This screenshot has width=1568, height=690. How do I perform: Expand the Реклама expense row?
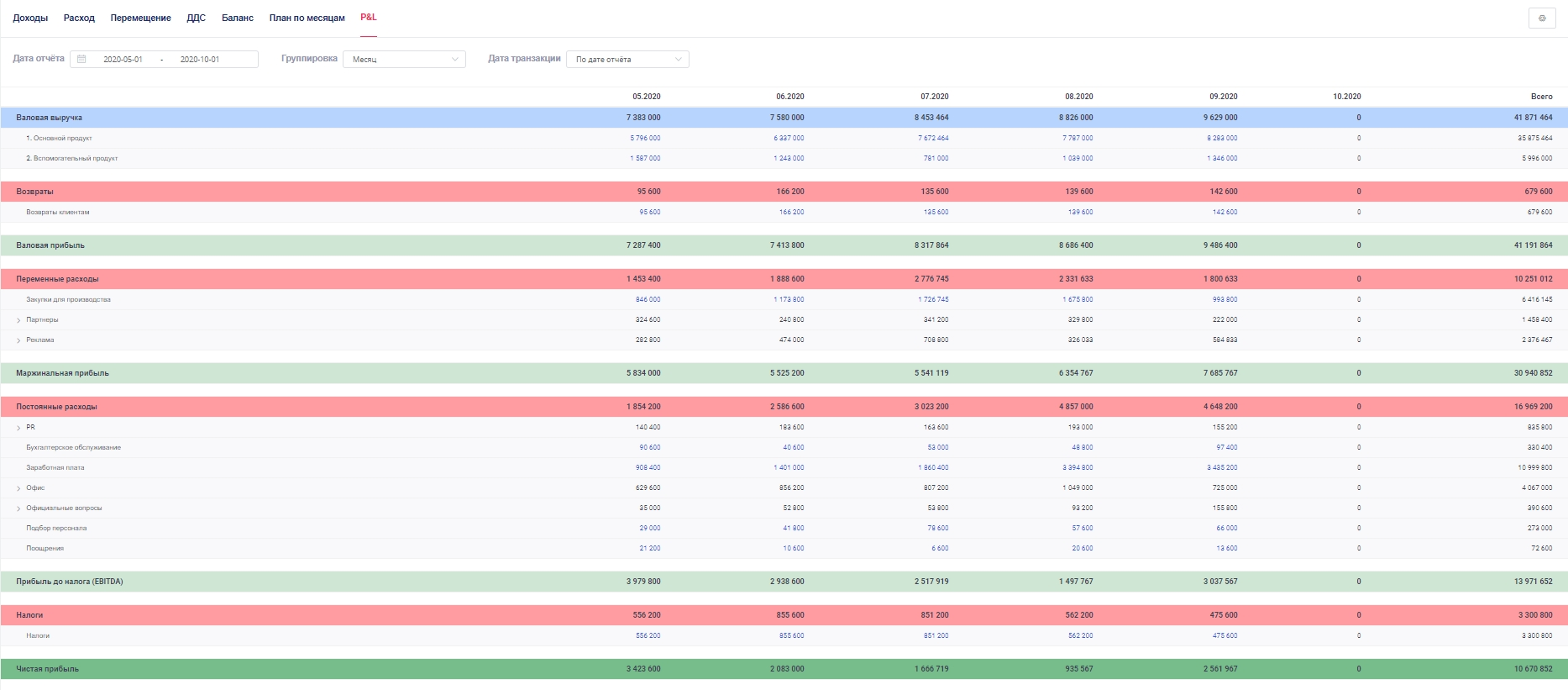pos(18,340)
